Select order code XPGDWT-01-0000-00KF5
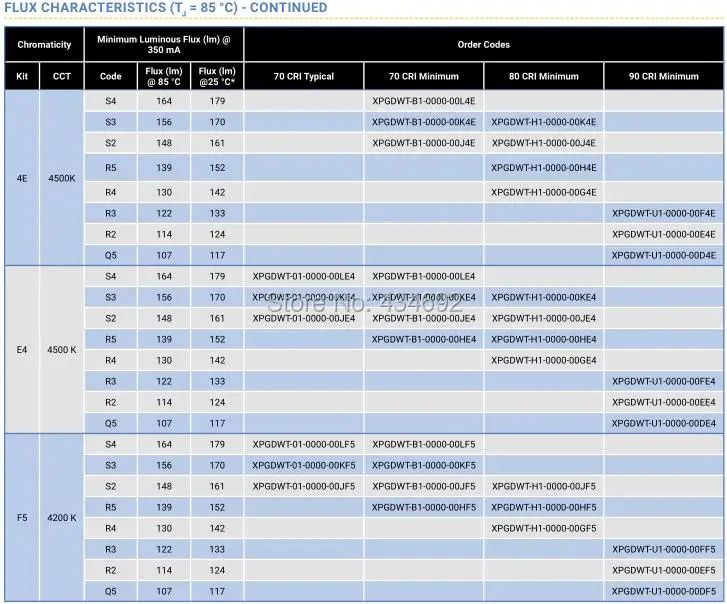Image resolution: width=727 pixels, height=604 pixels. coord(304,465)
